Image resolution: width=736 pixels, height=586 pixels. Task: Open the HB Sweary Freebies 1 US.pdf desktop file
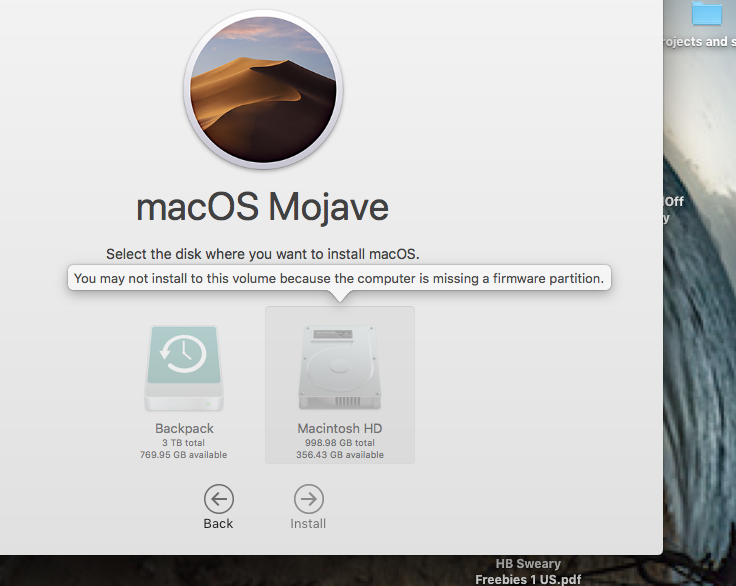528,571
